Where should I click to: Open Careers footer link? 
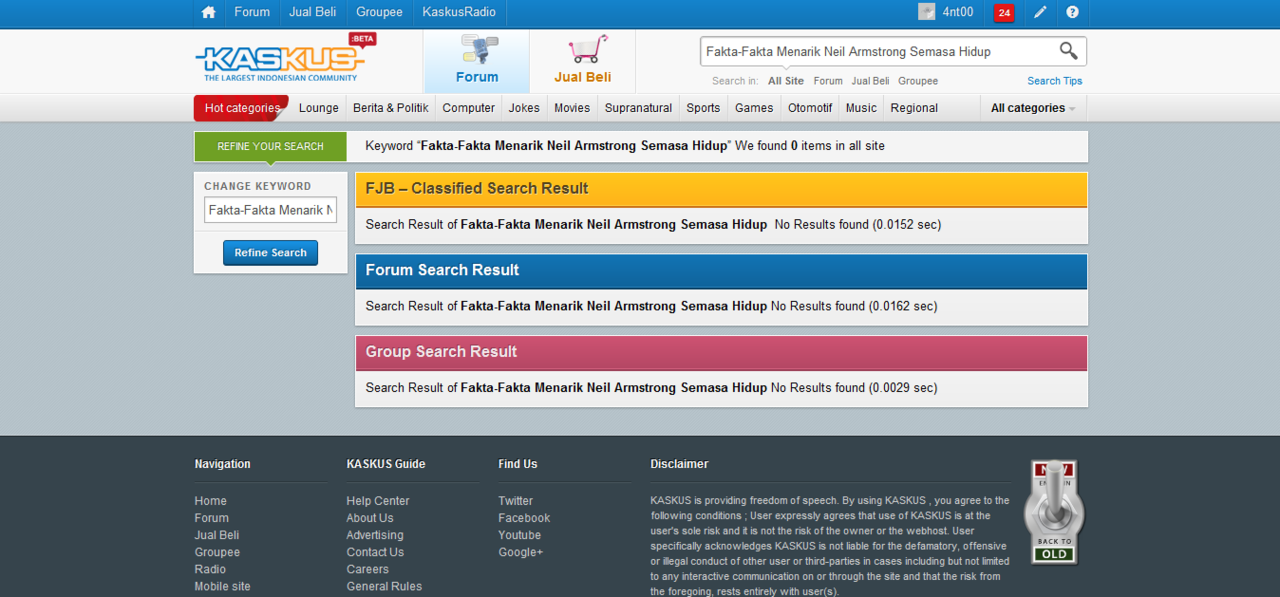pos(368,569)
